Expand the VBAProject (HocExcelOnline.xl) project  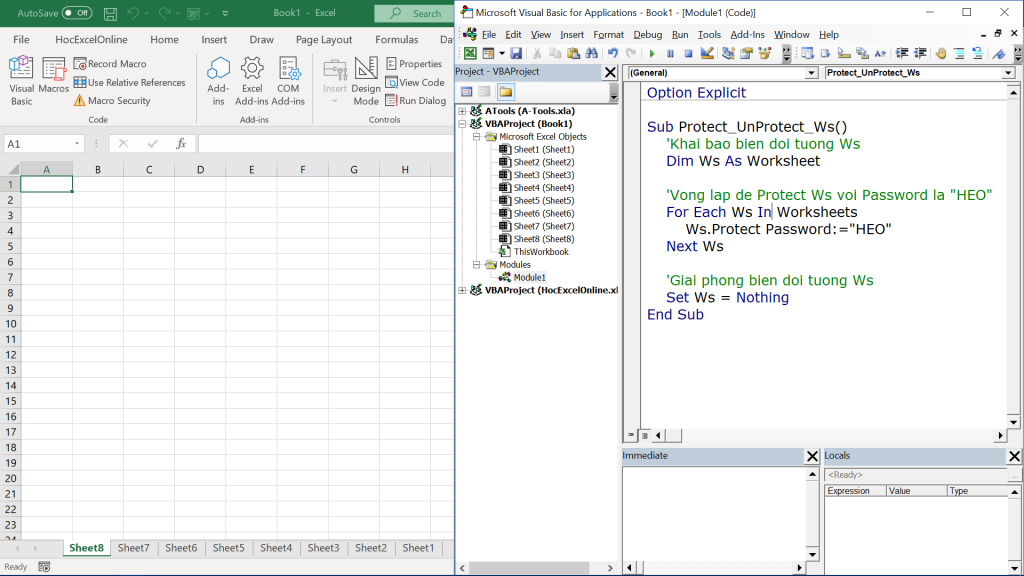click(x=461, y=289)
